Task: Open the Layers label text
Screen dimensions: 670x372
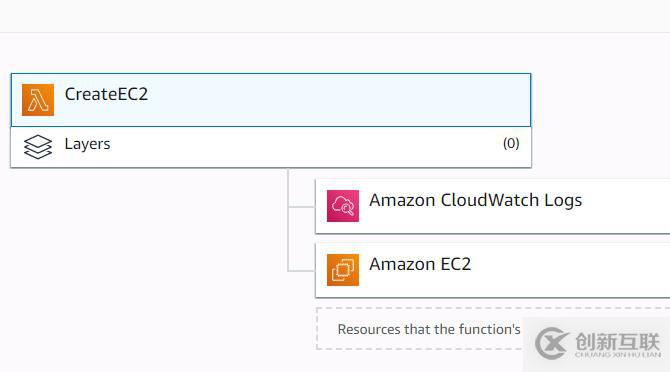Action: point(87,144)
